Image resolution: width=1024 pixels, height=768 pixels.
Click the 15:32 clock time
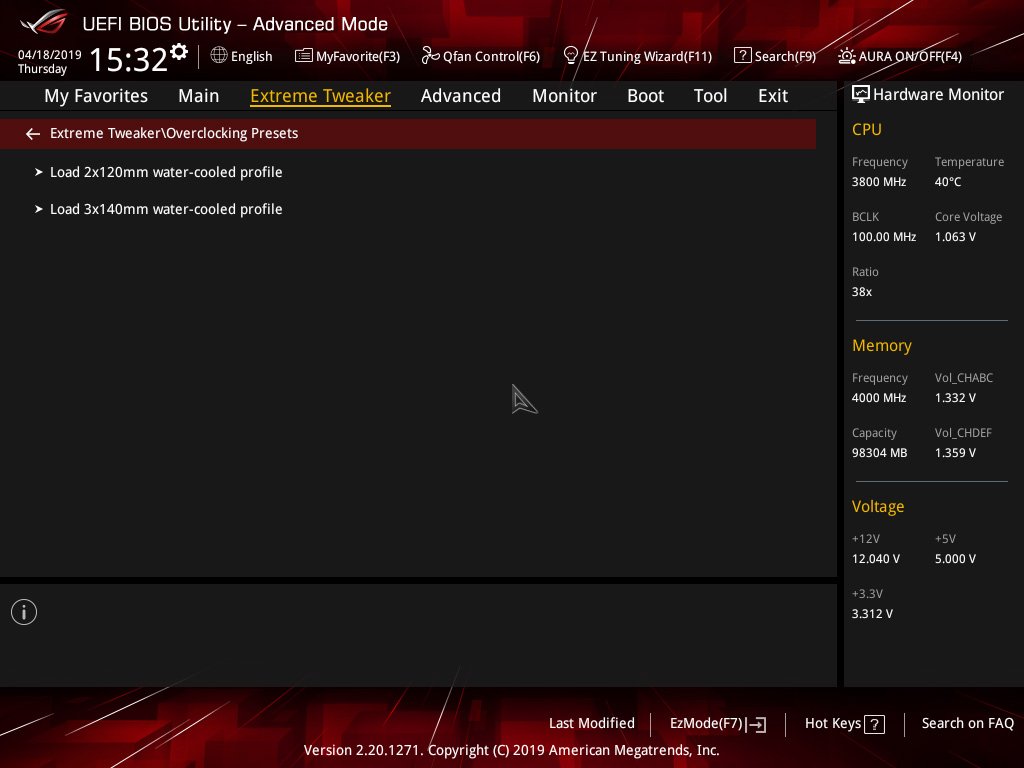tap(129, 59)
